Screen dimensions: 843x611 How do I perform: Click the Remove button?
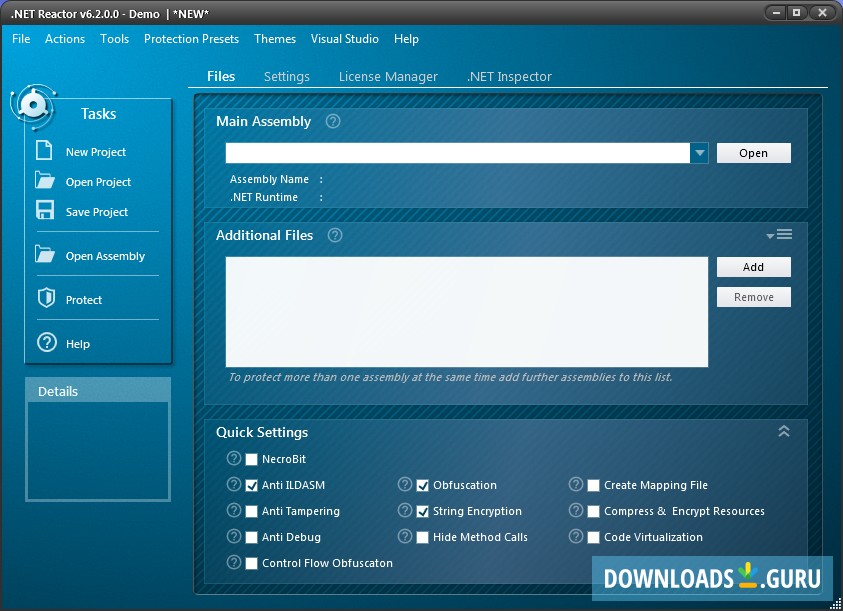click(x=754, y=297)
